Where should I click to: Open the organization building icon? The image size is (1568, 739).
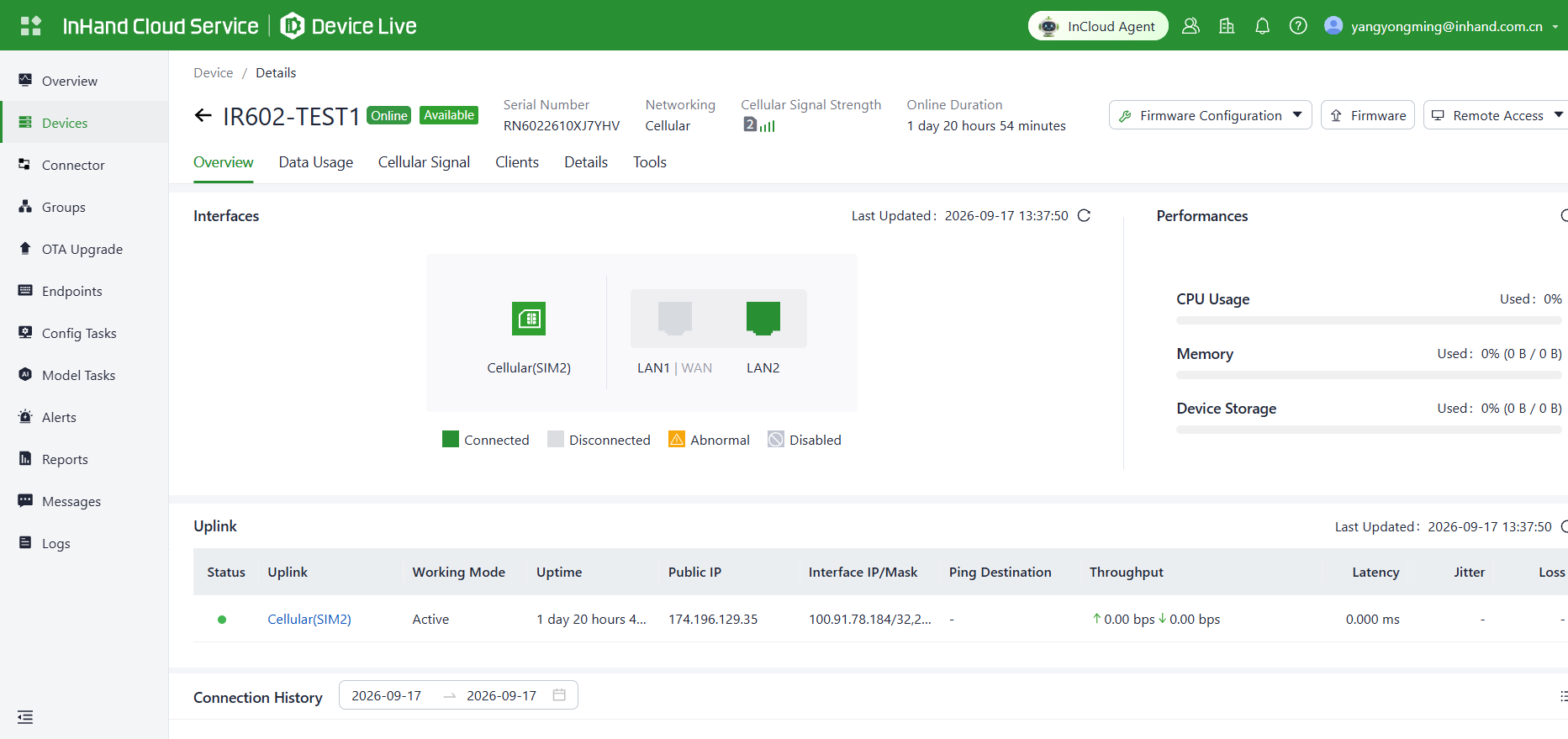[x=1227, y=26]
